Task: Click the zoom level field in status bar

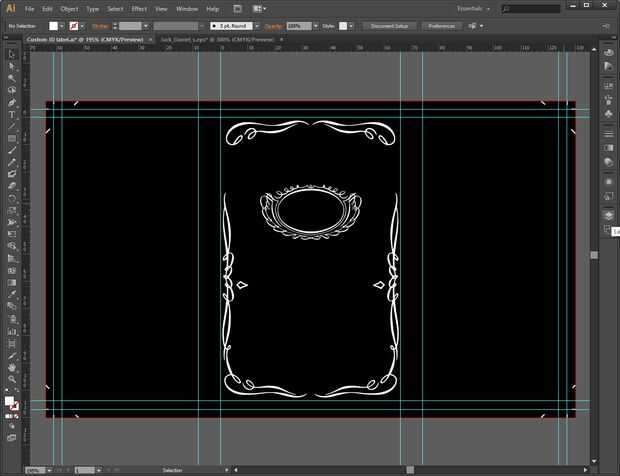Action: tap(35, 470)
